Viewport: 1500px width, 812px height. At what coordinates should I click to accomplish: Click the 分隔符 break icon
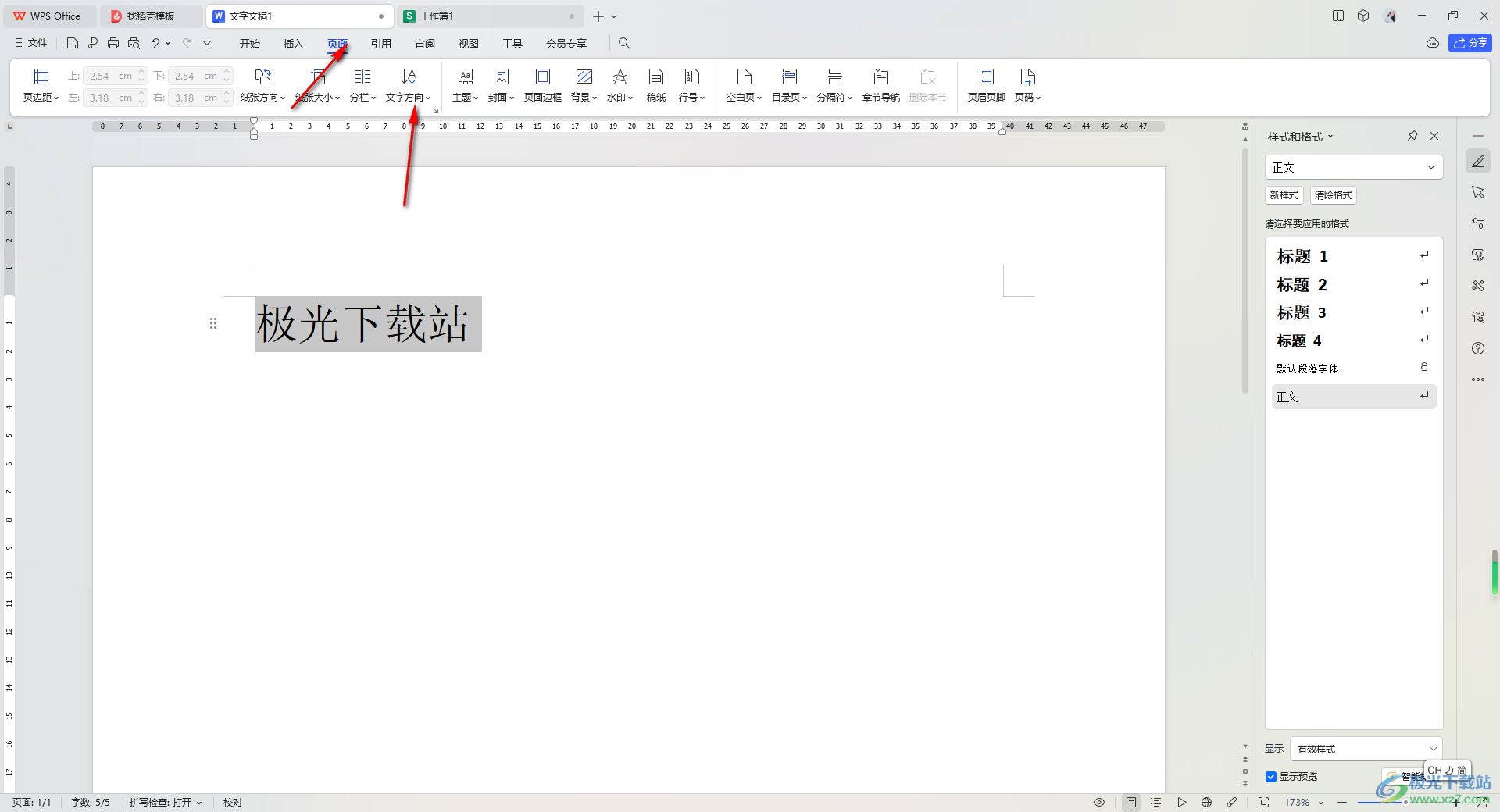[x=835, y=77]
